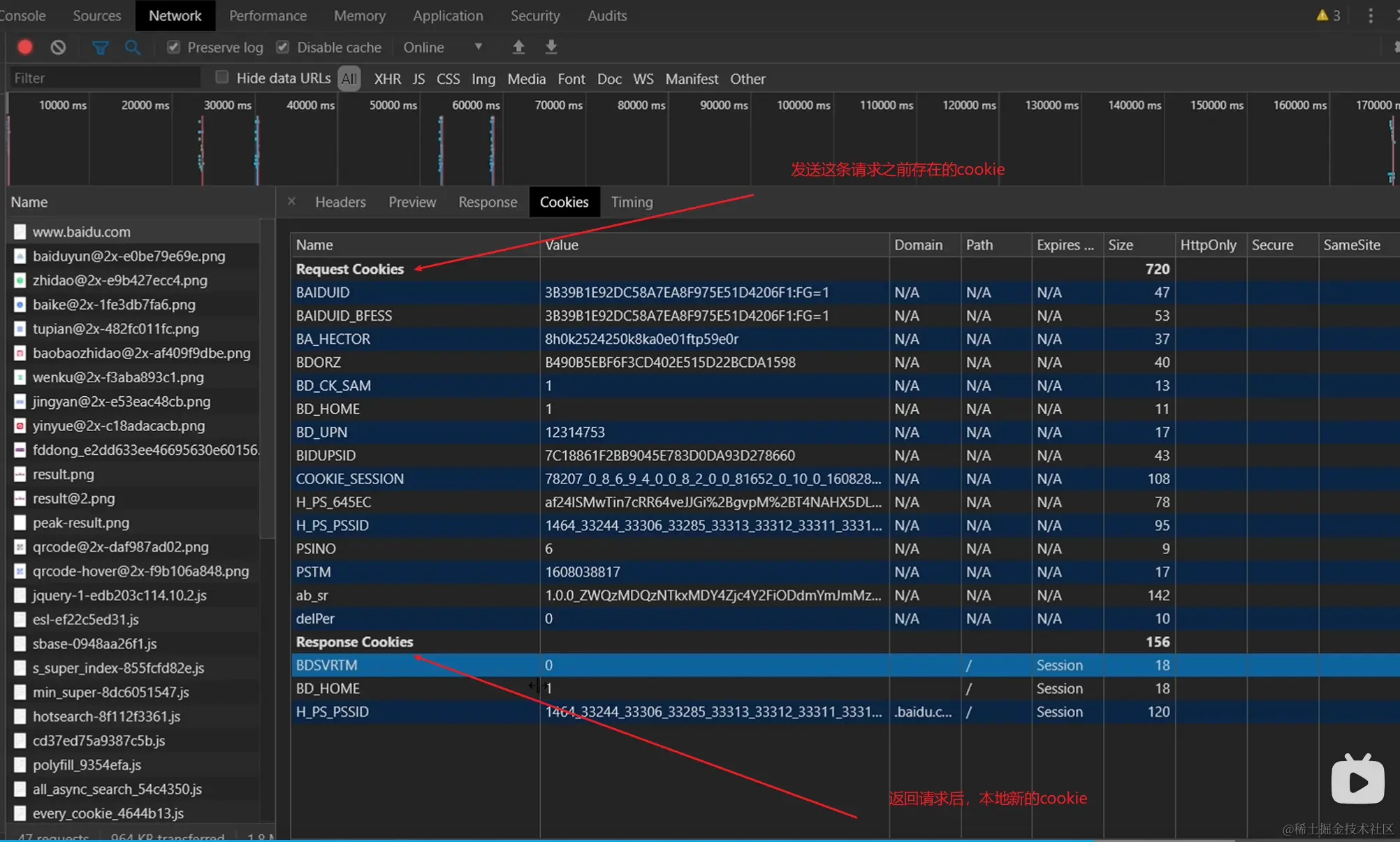Enable the Hide data URLs checkbox

coord(221,77)
